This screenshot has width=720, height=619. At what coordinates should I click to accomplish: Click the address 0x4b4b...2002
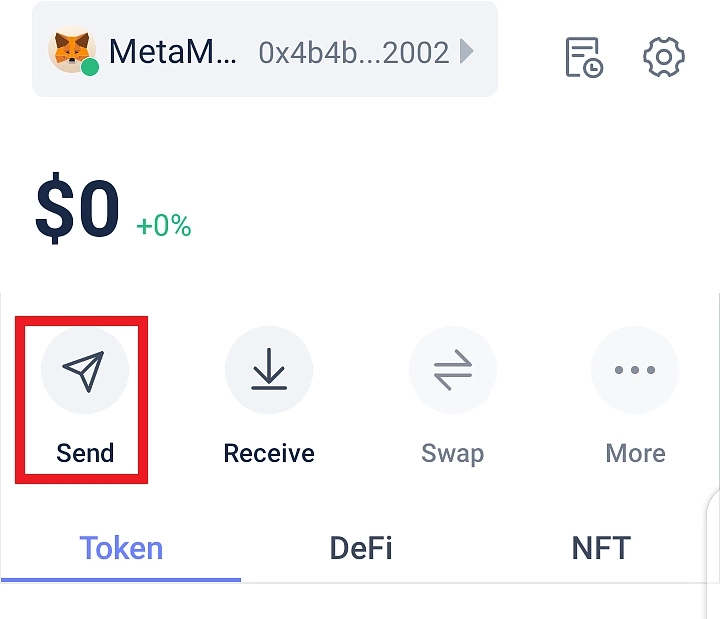tap(354, 52)
